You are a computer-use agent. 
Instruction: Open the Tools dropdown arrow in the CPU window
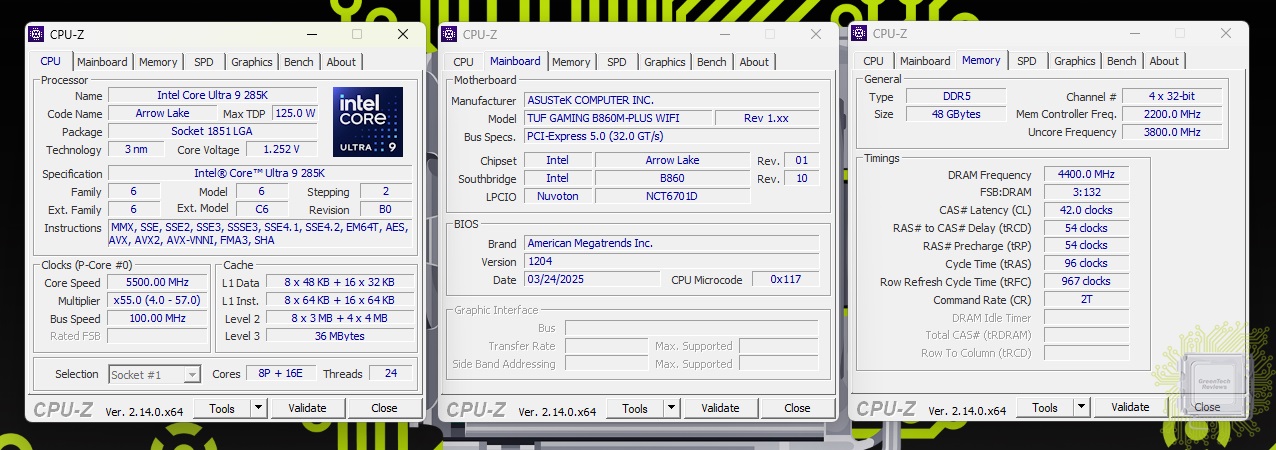258,408
